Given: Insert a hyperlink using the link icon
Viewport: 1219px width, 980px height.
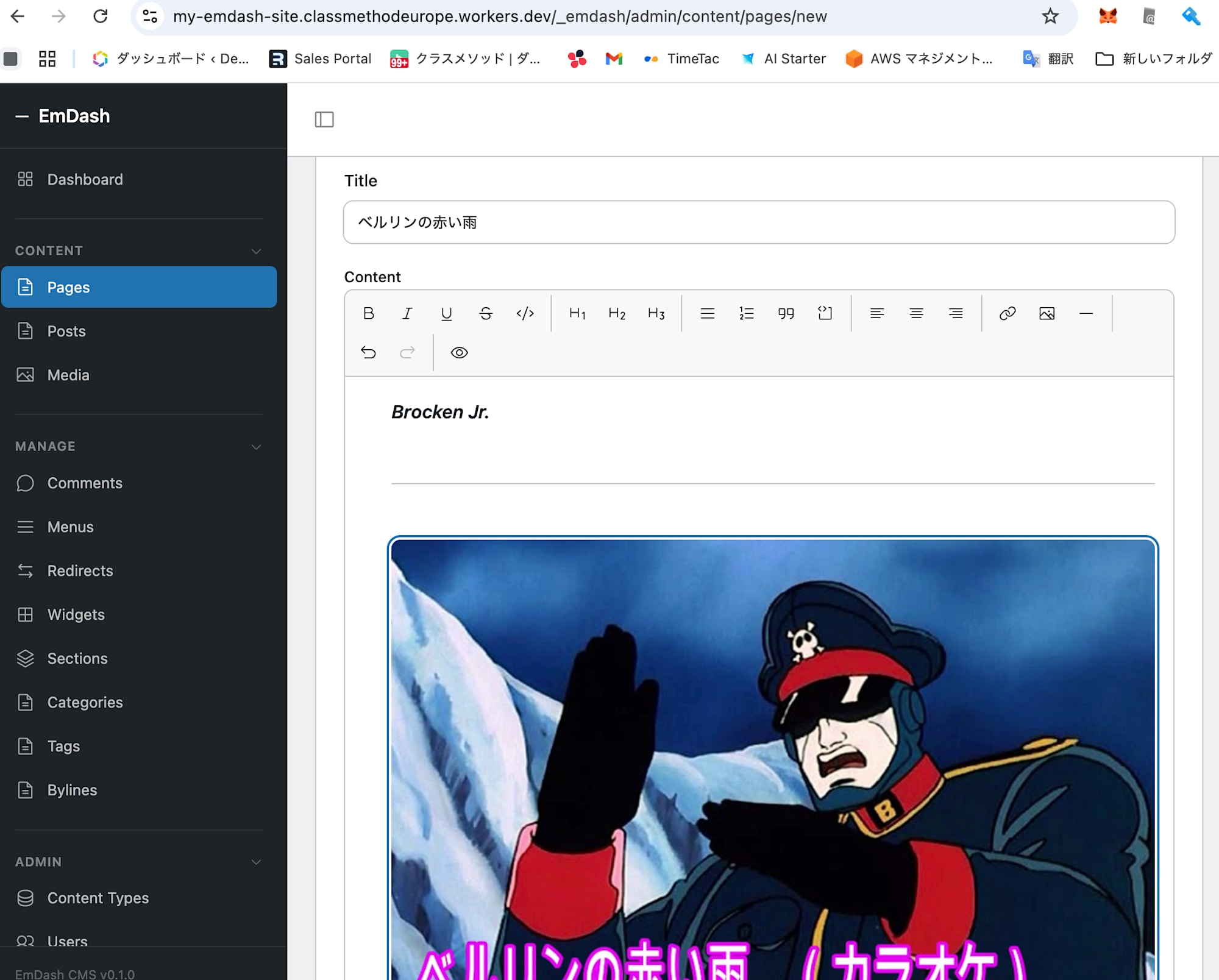Looking at the screenshot, I should click(x=1006, y=313).
